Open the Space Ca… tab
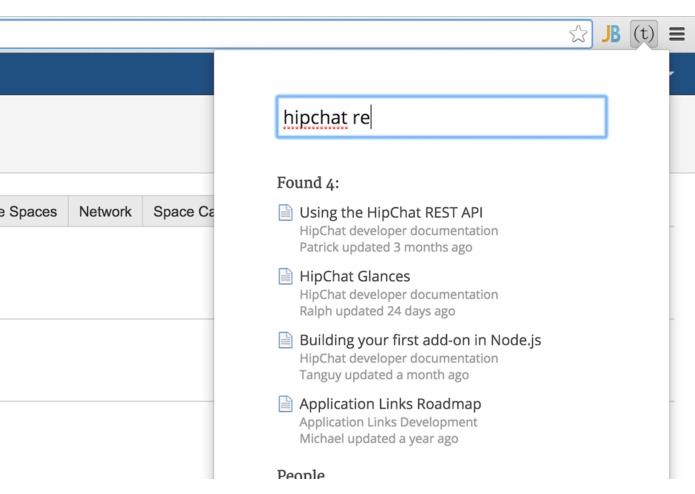The image size is (695, 494). click(x=179, y=211)
